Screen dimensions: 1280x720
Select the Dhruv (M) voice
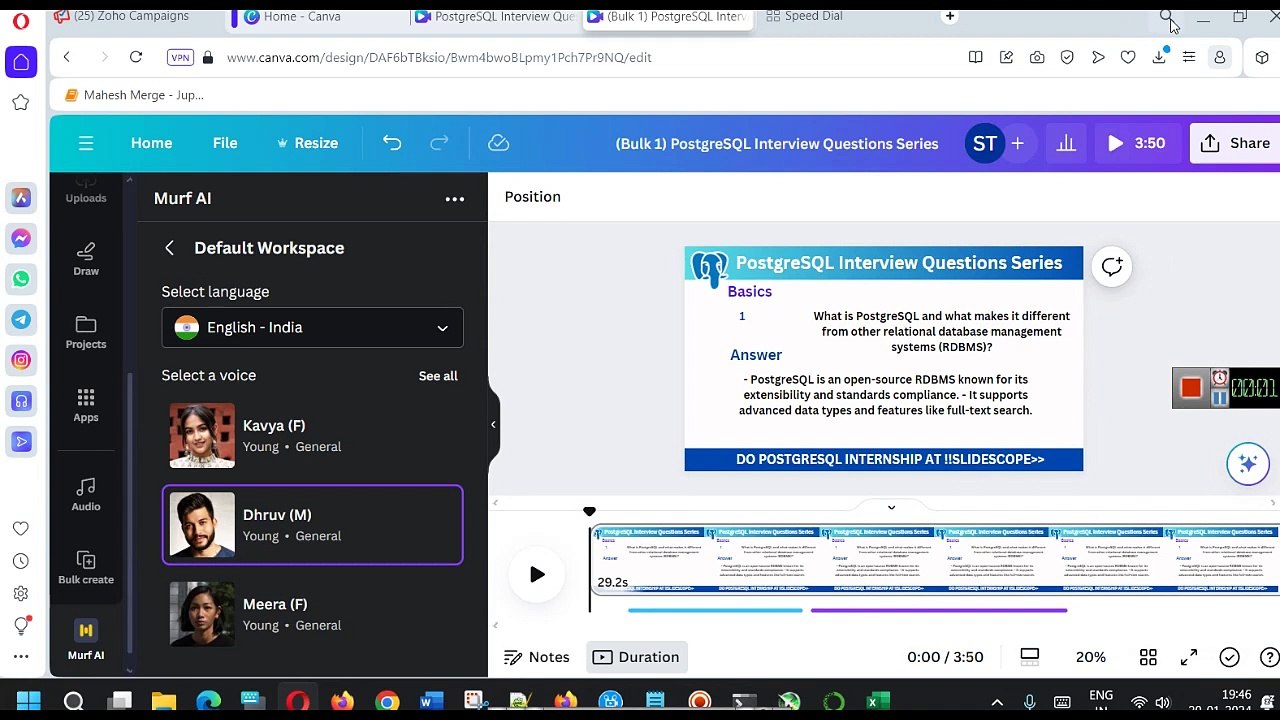312,525
